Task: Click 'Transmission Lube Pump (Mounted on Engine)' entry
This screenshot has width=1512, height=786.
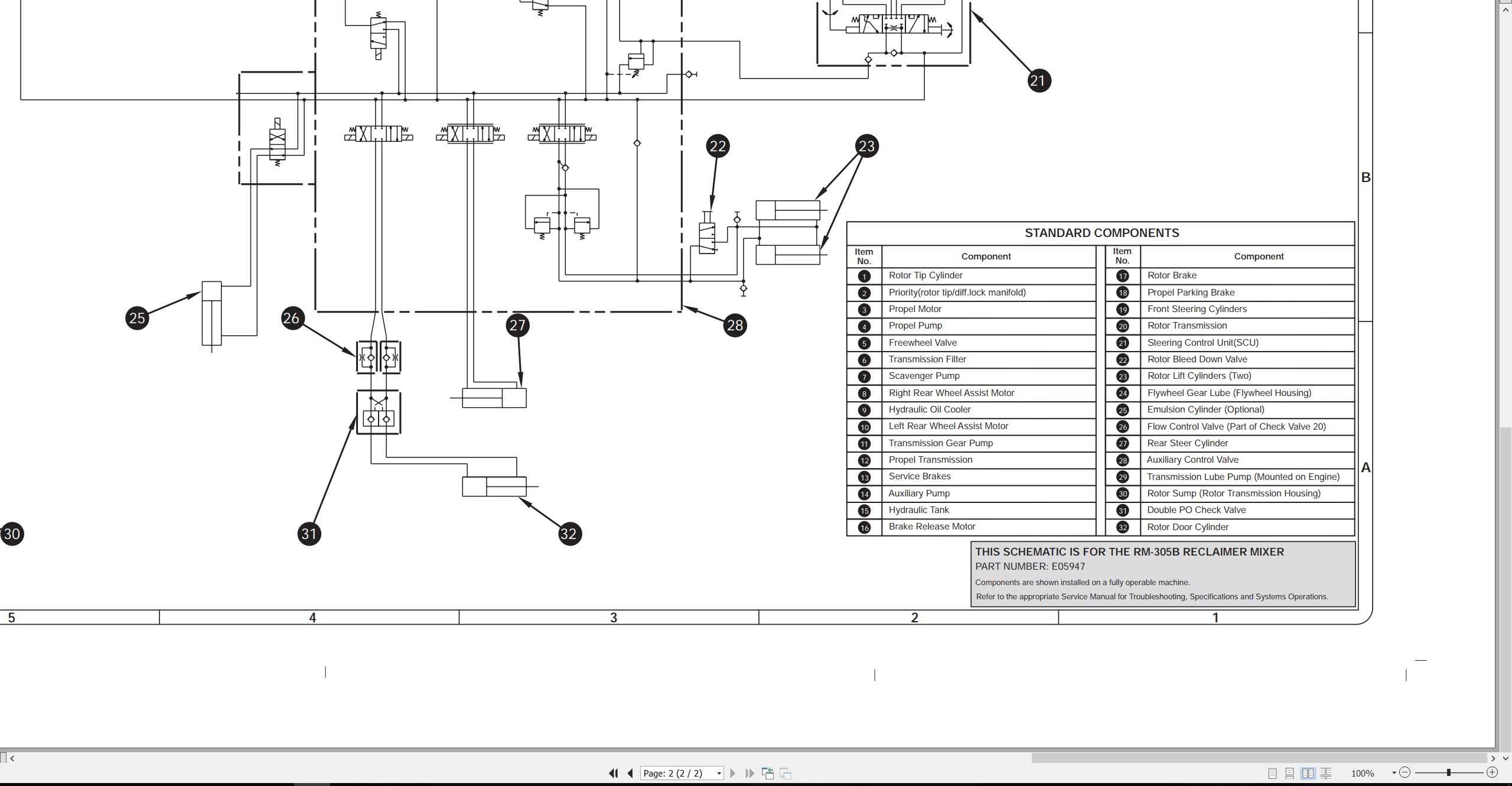Action: (x=1243, y=477)
